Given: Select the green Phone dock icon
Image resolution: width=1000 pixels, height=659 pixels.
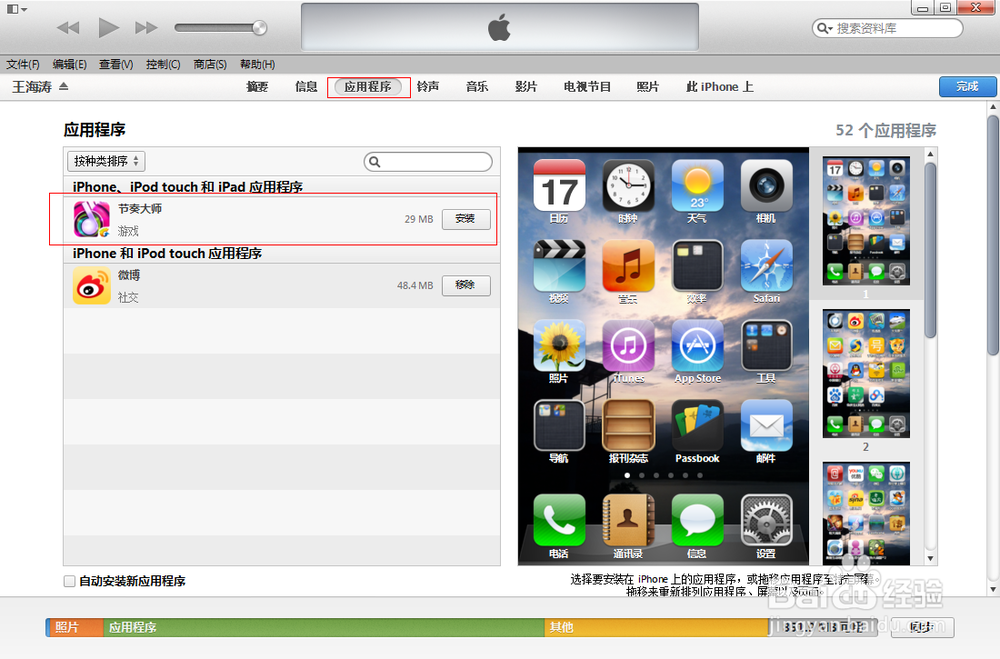Looking at the screenshot, I should click(559, 520).
